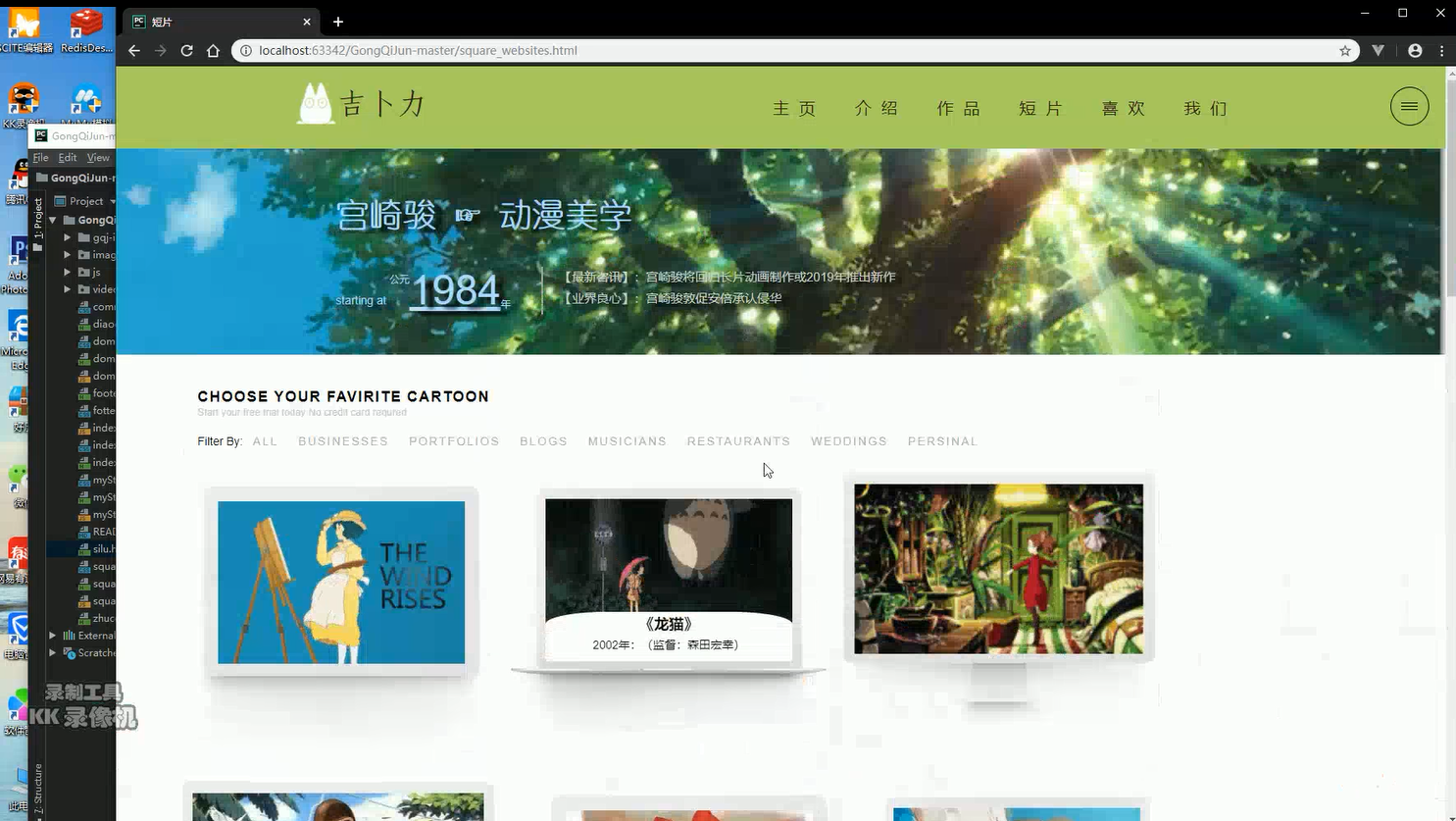Screen dimensions: 1456x821
Task: Open the Project view dropdown in PyCharm
Action: point(86,201)
